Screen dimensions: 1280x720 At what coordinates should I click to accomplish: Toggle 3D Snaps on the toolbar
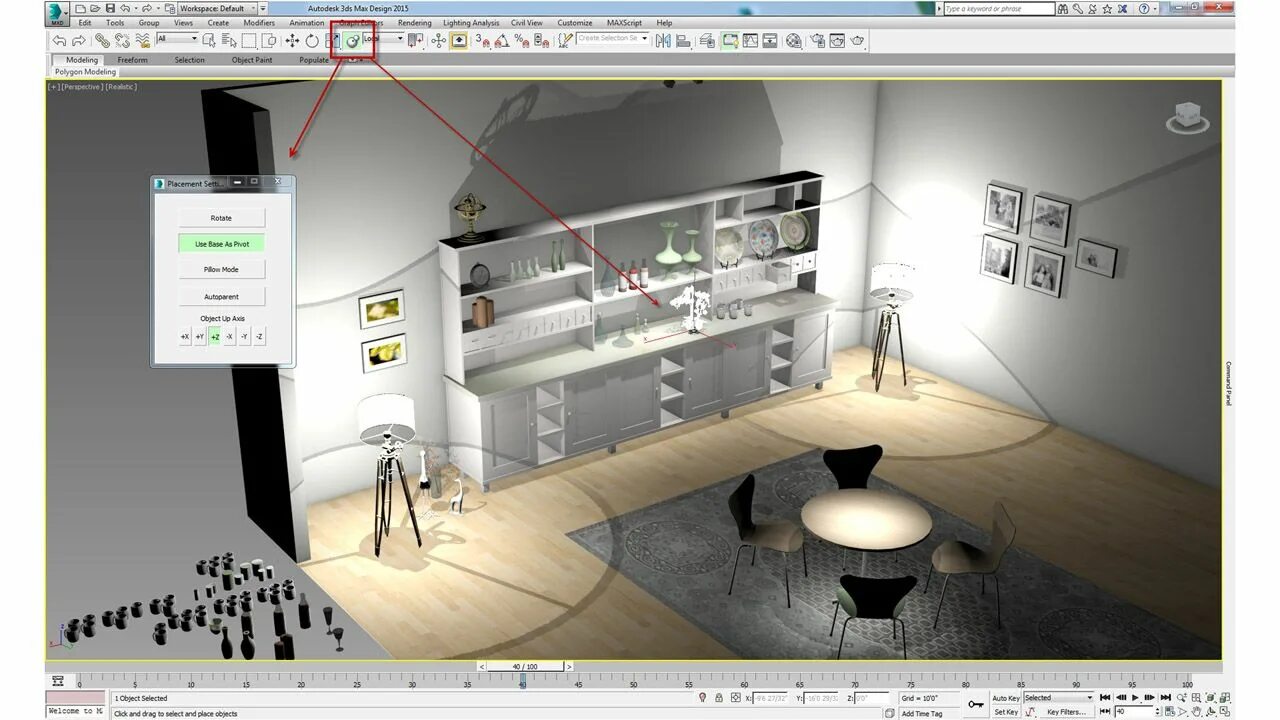482,41
